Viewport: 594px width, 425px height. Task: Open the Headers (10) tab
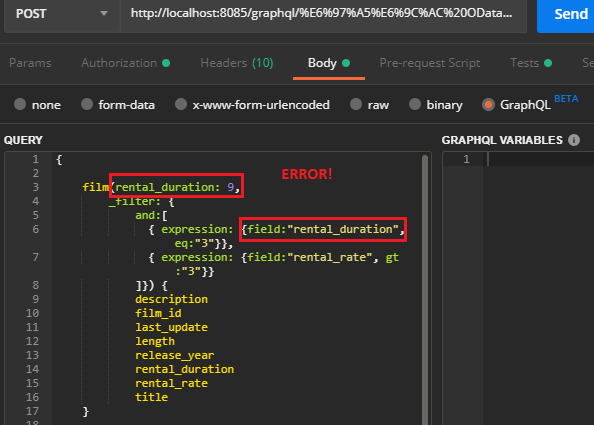pos(237,63)
